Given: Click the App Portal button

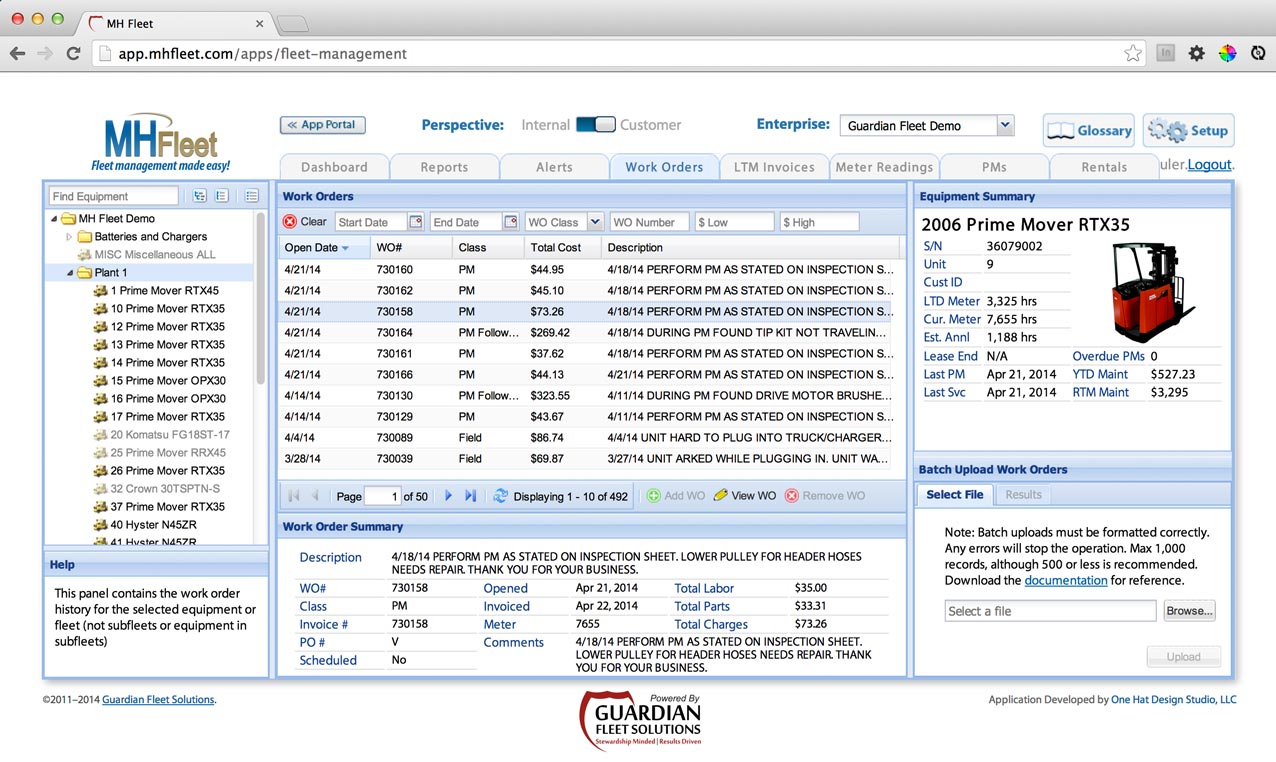Looking at the screenshot, I should pyautogui.click(x=322, y=125).
